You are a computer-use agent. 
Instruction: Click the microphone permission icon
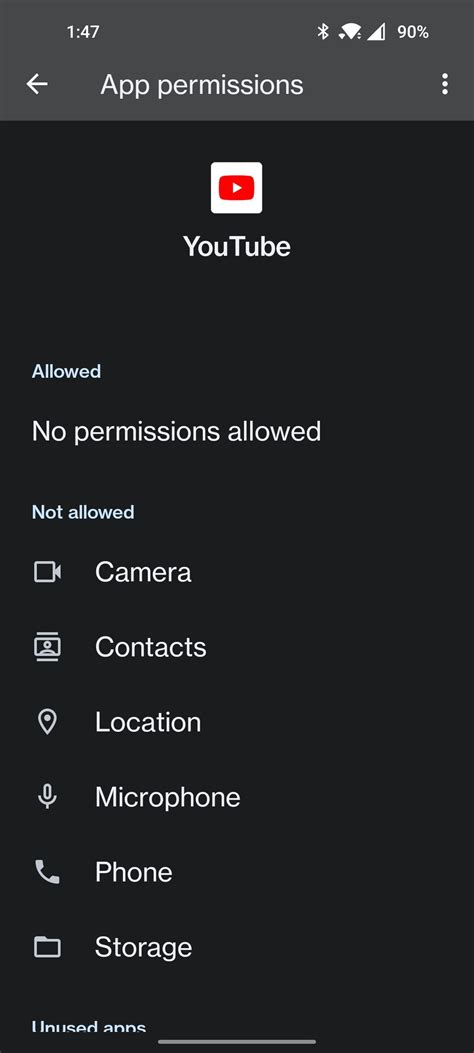[x=47, y=797]
